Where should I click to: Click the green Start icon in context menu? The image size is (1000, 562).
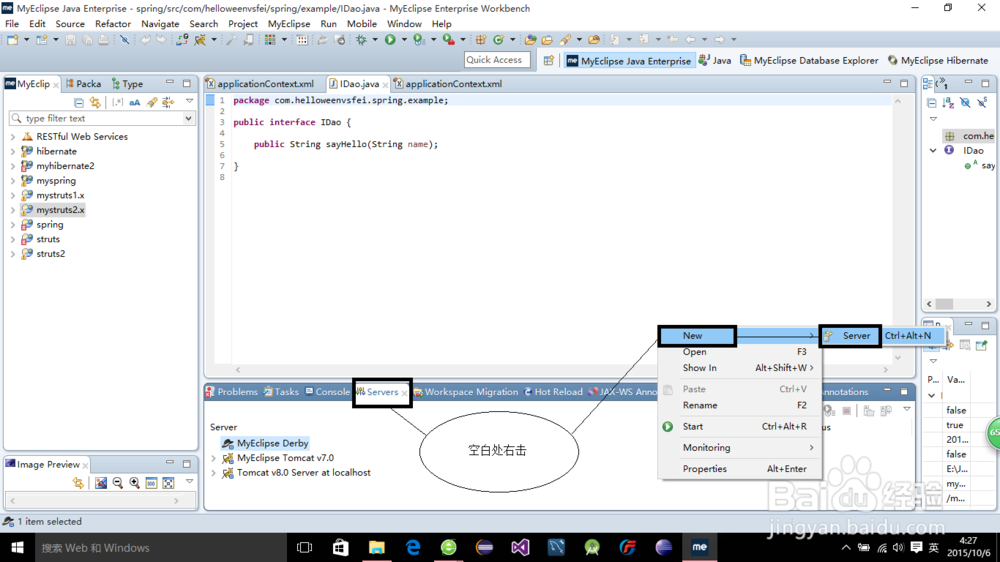click(x=668, y=426)
